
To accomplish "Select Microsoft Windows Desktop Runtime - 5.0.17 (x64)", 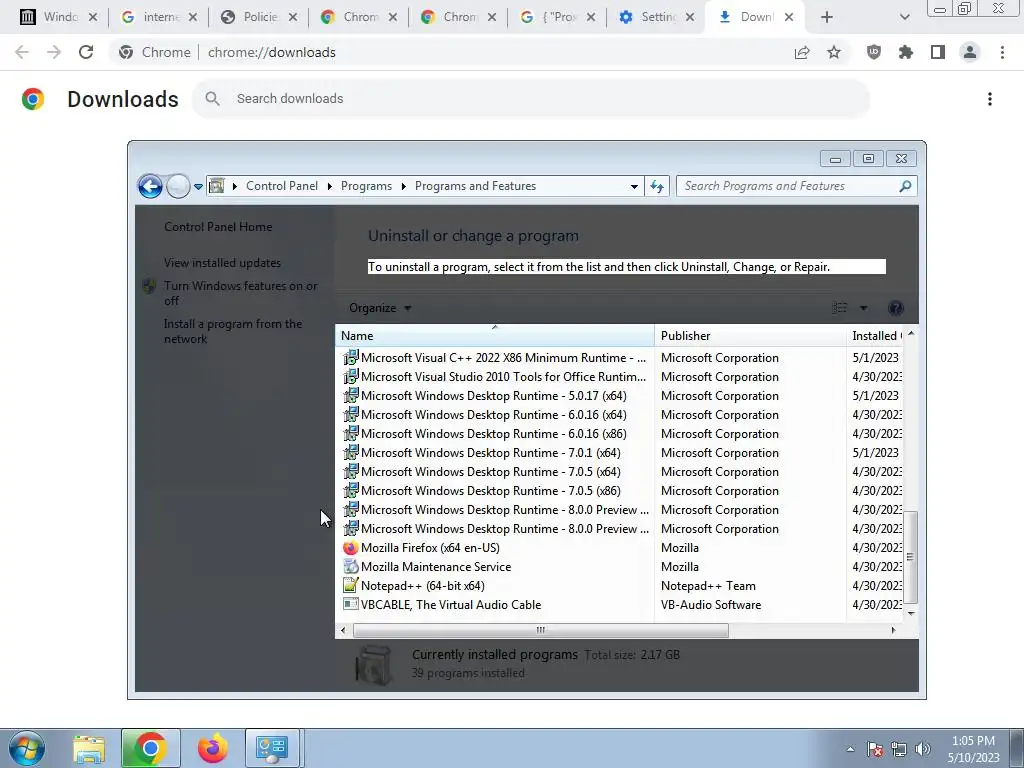I will click(x=618, y=396).
